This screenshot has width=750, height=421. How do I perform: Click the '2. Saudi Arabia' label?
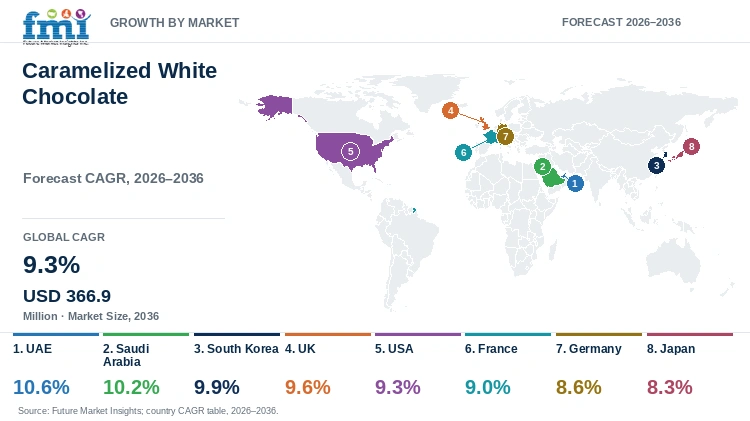126,355
